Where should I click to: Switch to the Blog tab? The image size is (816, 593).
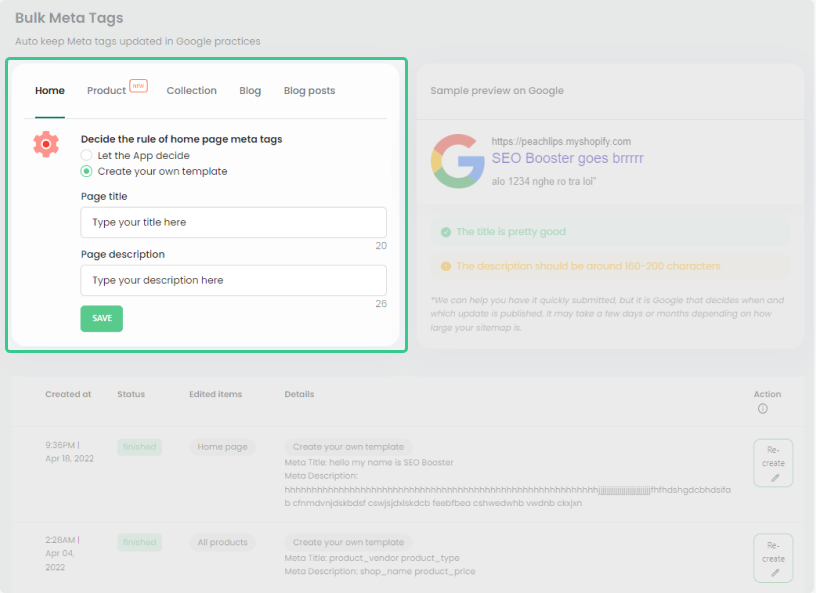[250, 91]
